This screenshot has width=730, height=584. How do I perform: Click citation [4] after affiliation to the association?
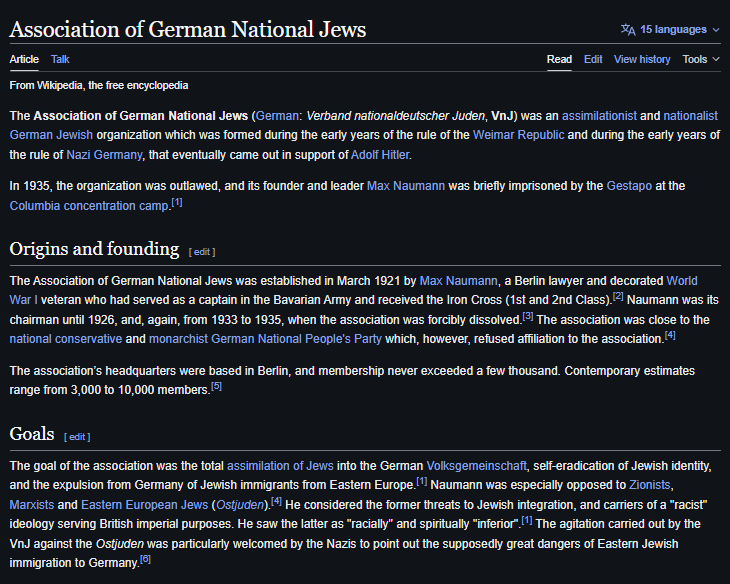[x=670, y=335]
